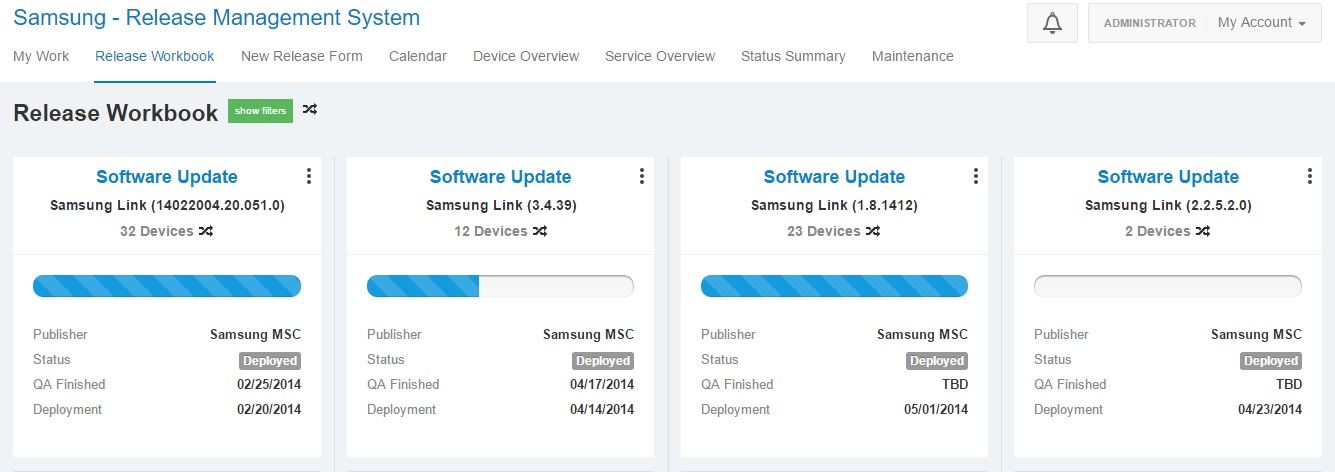Open kebab menu on Samsung Link 3.4.39 card
The image size is (1335, 472).
tap(642, 176)
